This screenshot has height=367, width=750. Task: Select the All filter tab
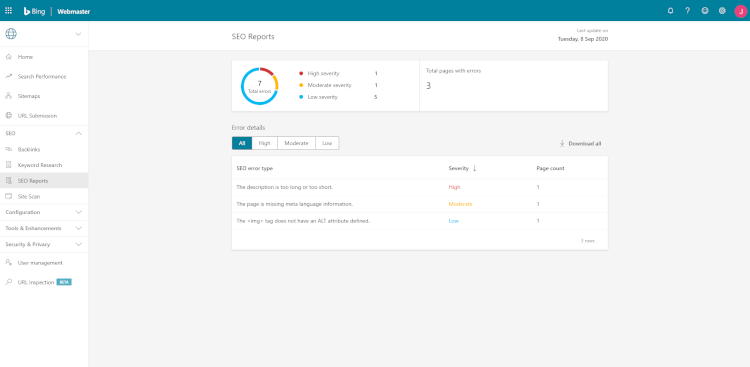(242, 143)
